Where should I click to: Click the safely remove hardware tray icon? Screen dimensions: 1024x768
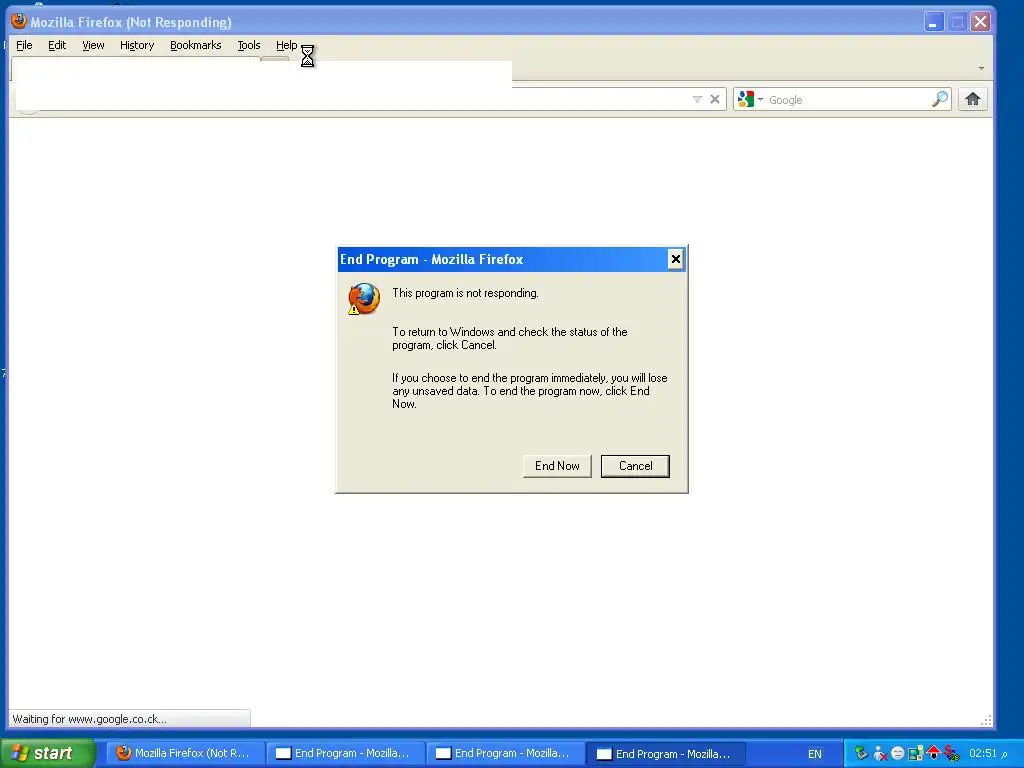click(861, 753)
